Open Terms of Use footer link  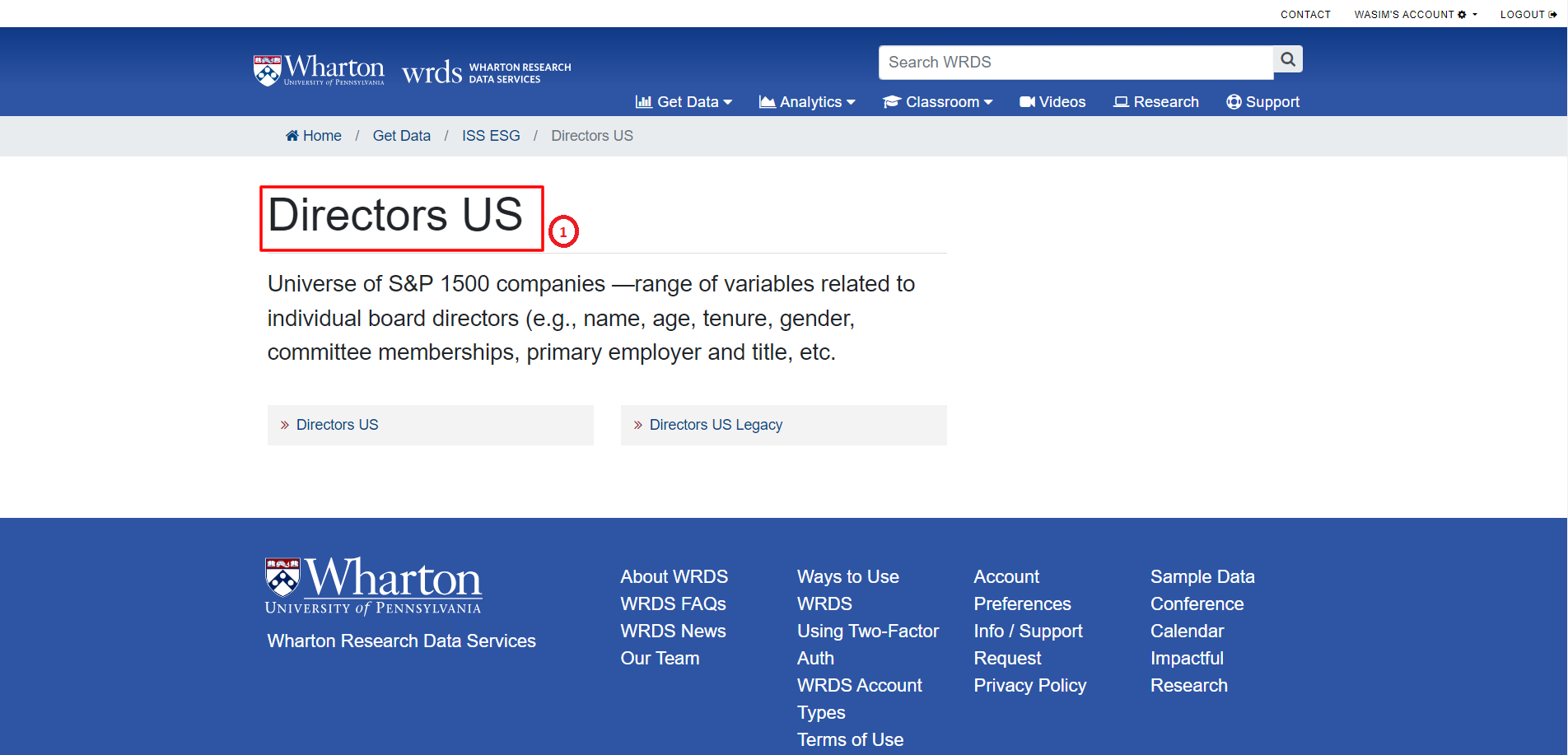click(x=851, y=739)
